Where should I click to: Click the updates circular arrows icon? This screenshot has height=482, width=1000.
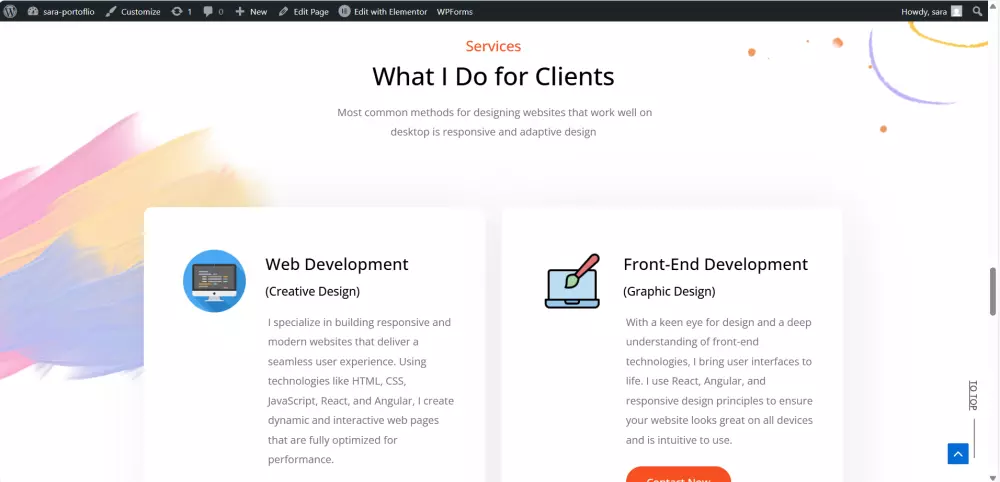tap(177, 11)
